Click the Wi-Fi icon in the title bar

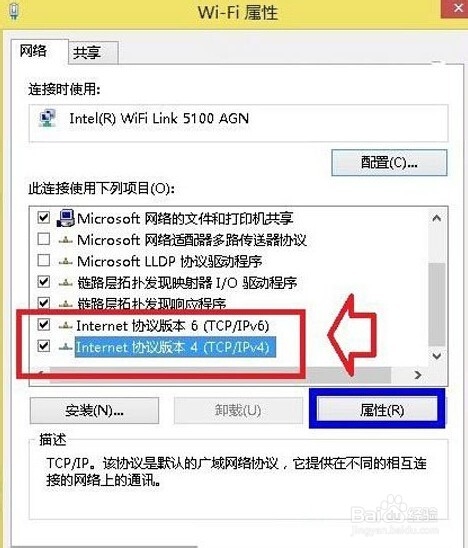14,11
